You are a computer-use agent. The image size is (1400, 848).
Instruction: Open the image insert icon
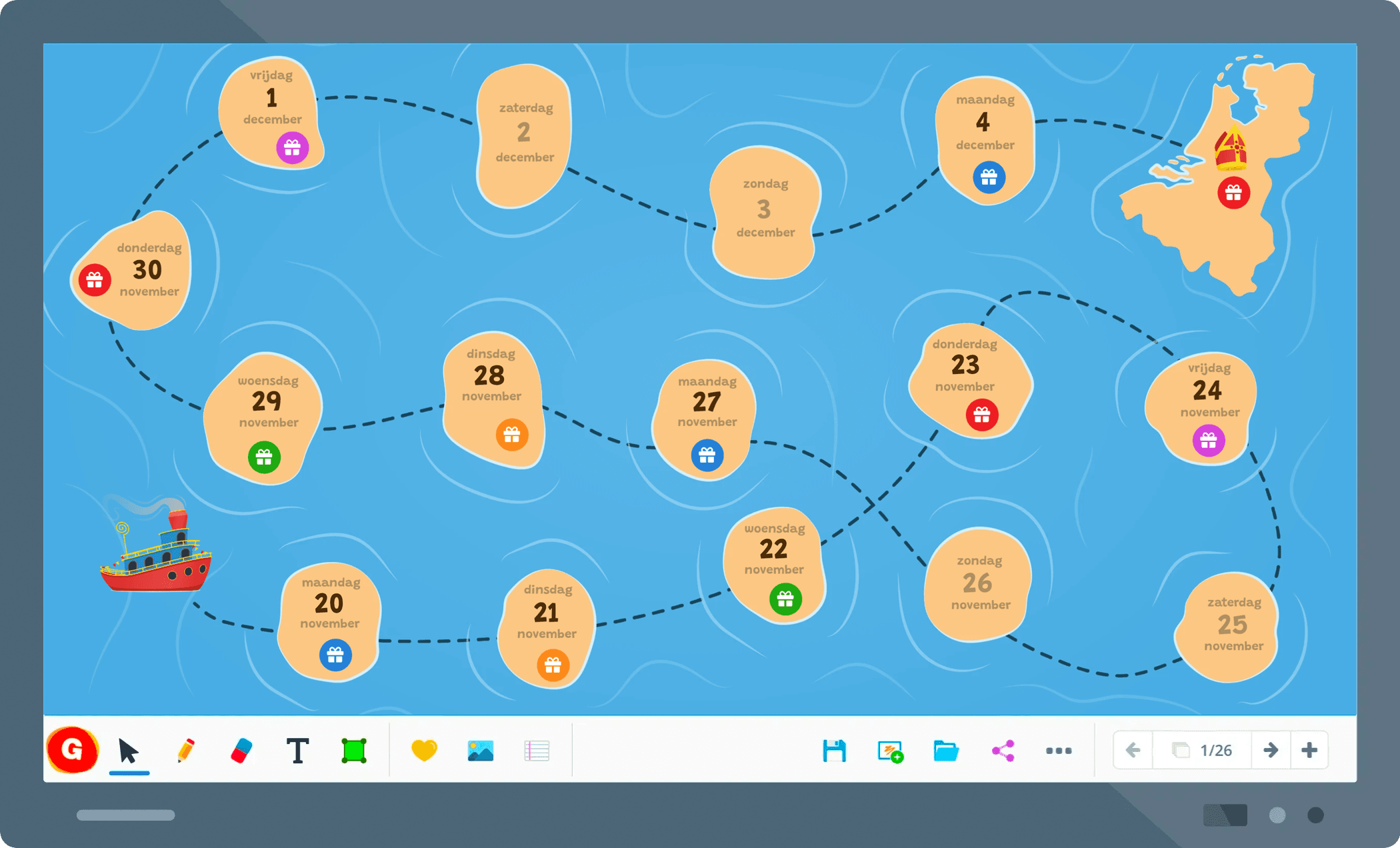(480, 751)
